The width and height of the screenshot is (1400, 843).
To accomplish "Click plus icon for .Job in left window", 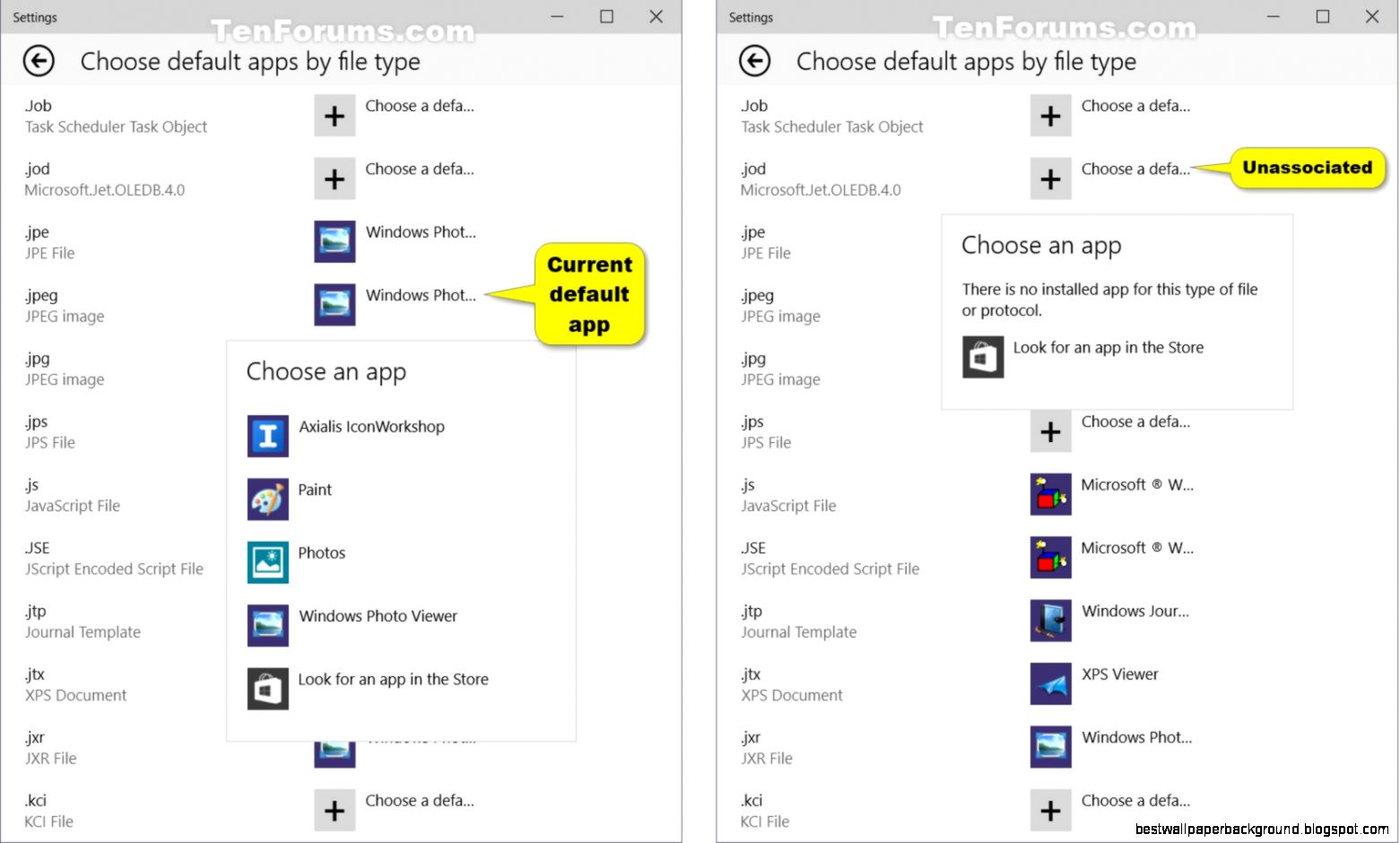I will 335,117.
